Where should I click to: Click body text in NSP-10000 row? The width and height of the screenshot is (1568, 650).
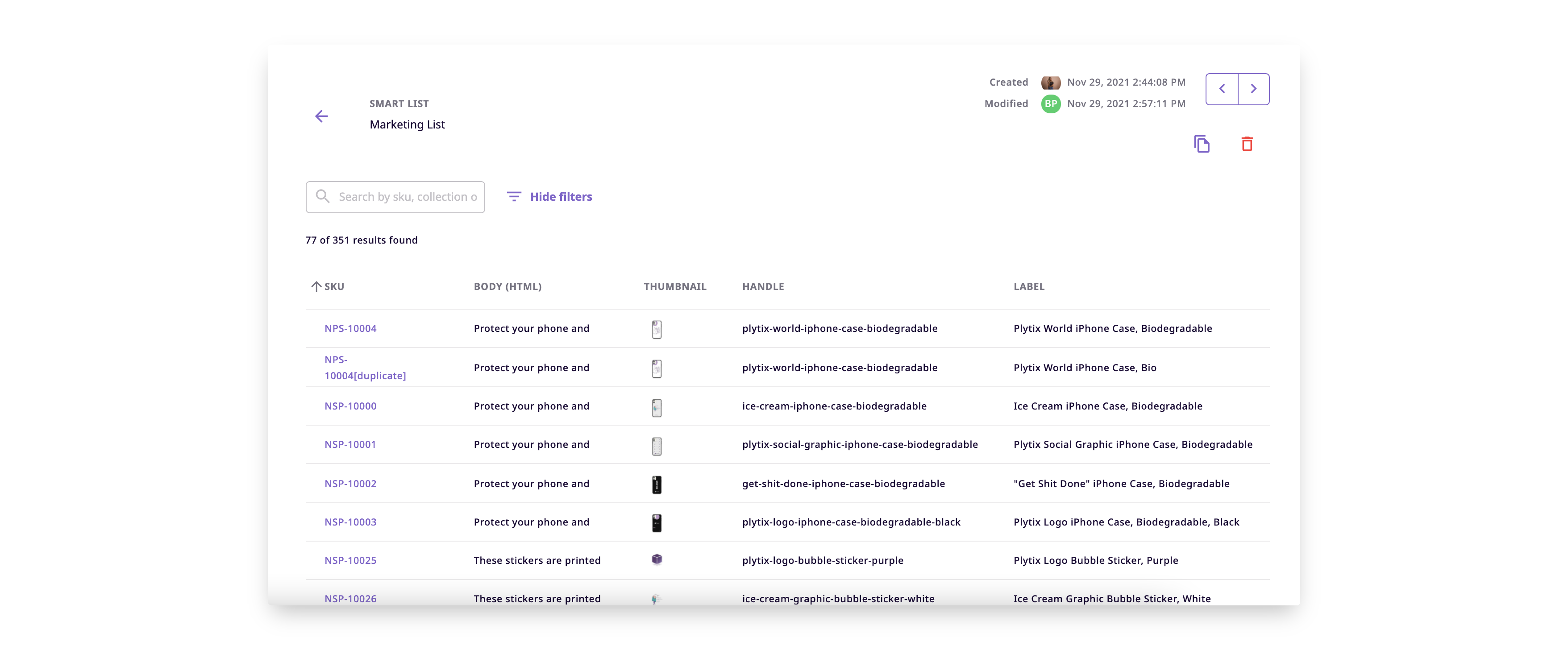point(531,406)
